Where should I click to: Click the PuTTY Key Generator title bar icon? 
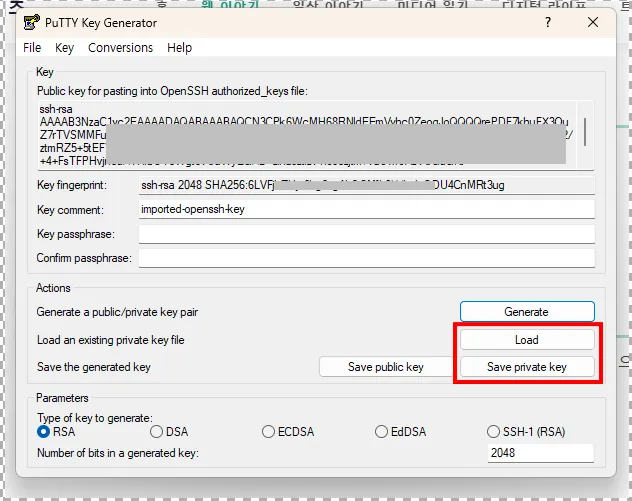(x=31, y=23)
